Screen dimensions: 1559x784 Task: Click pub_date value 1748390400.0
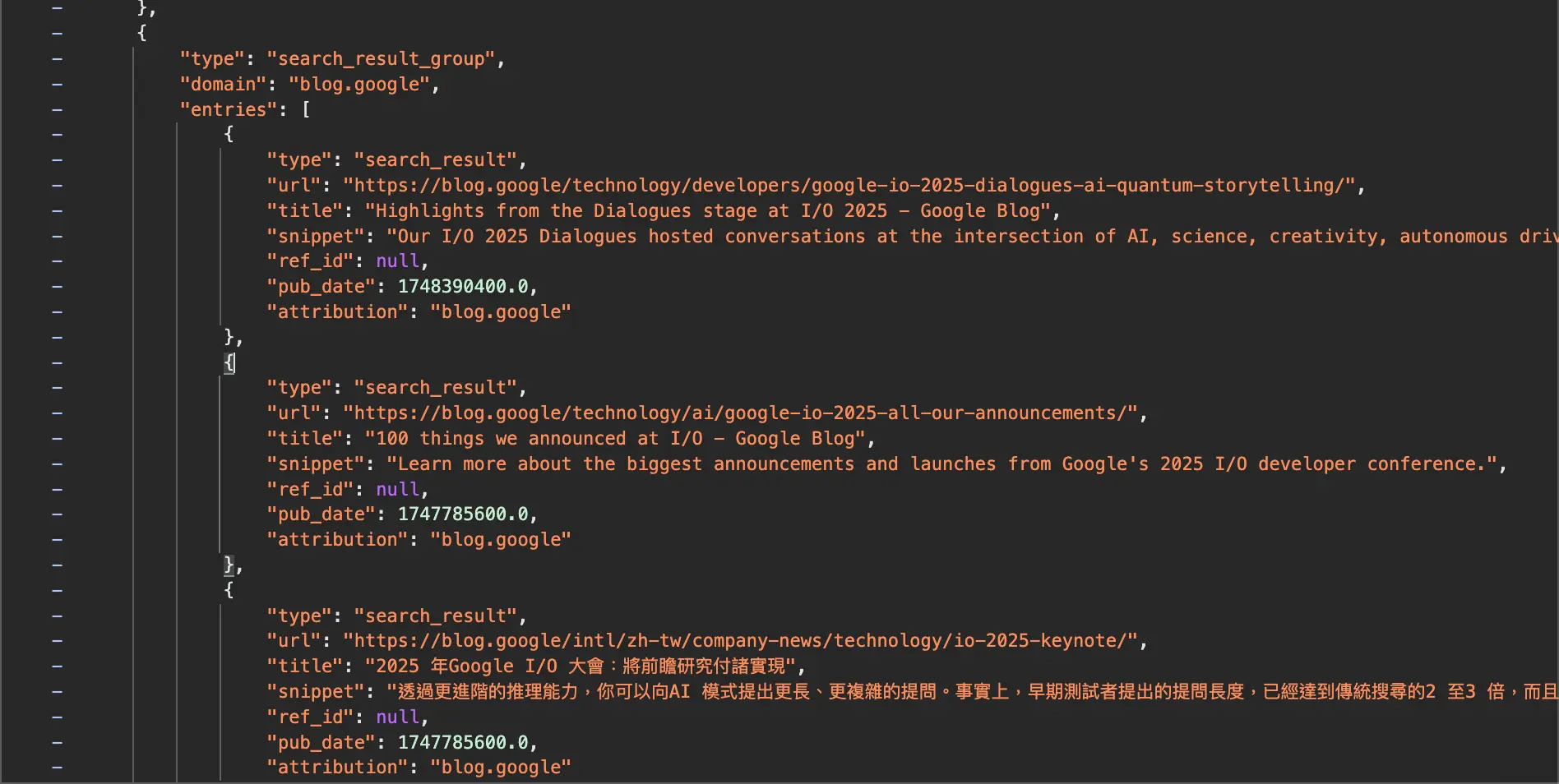click(x=464, y=287)
